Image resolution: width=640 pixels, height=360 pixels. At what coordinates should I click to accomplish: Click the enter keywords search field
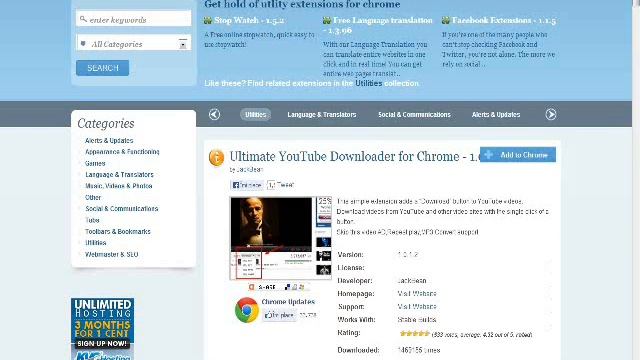coord(133,19)
